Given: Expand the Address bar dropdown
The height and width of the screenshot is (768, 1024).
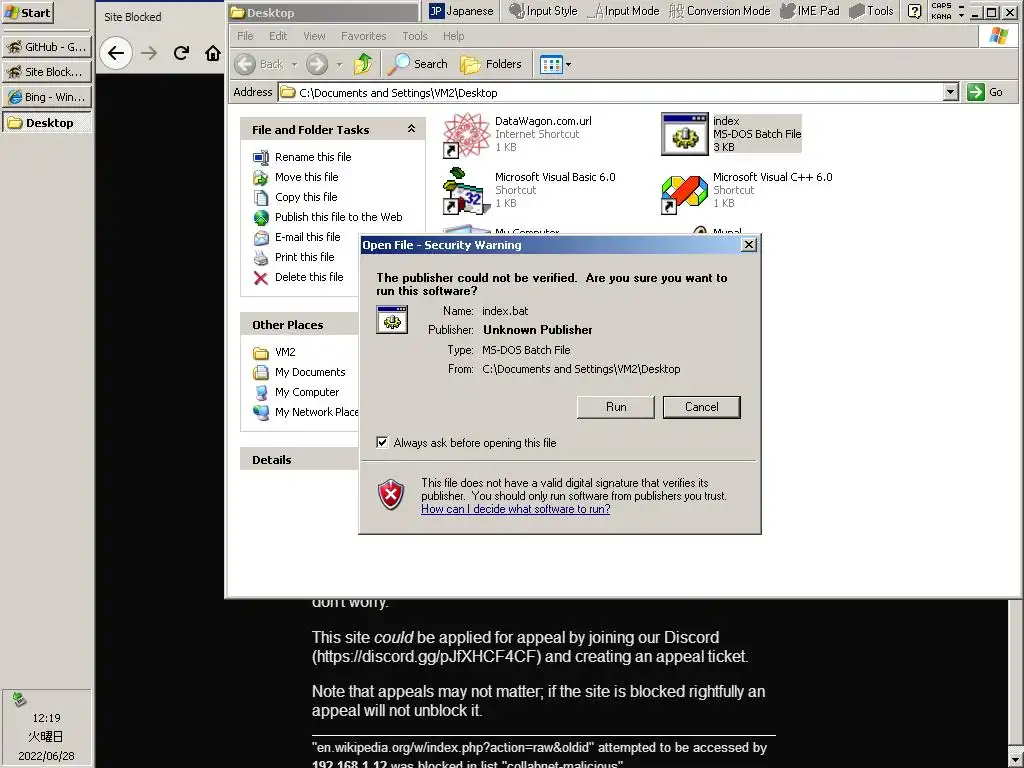Looking at the screenshot, I should 951,92.
